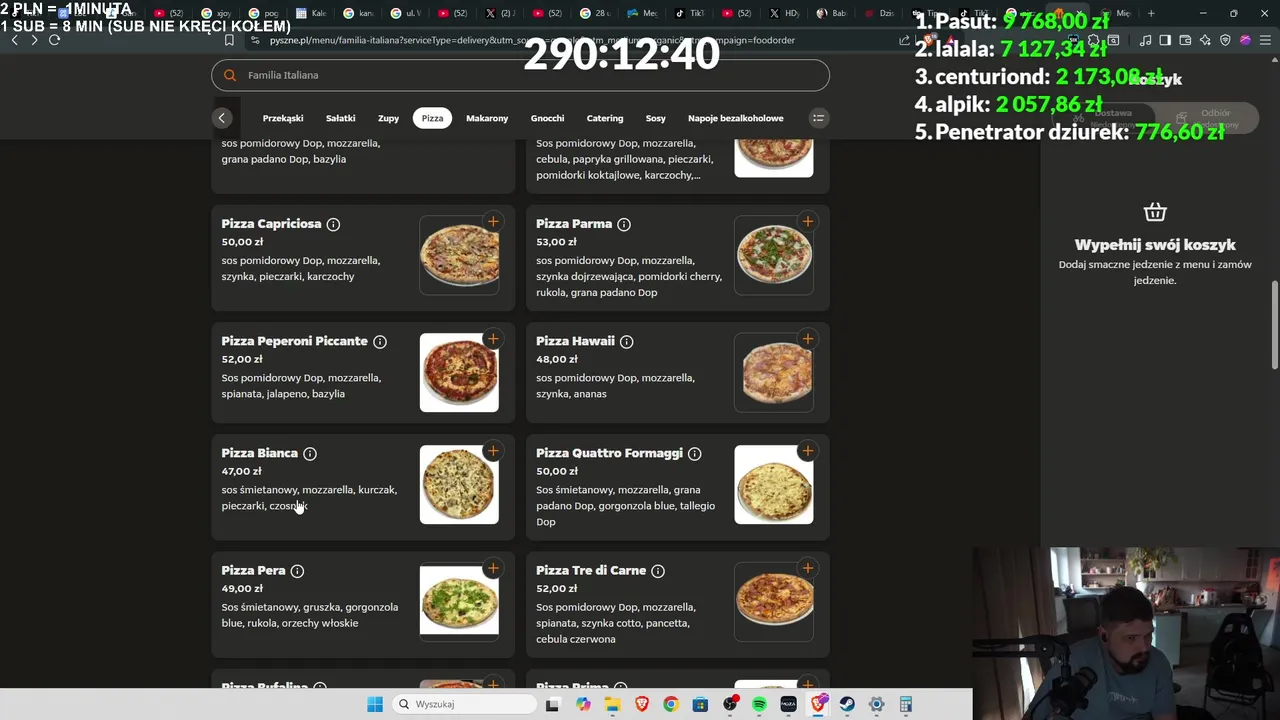
Task: Open the Pizza Hawaii photo
Action: [774, 373]
